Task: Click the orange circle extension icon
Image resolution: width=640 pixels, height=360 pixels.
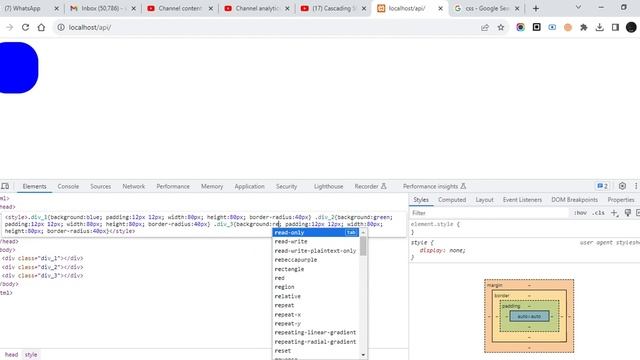Action: [x=568, y=27]
